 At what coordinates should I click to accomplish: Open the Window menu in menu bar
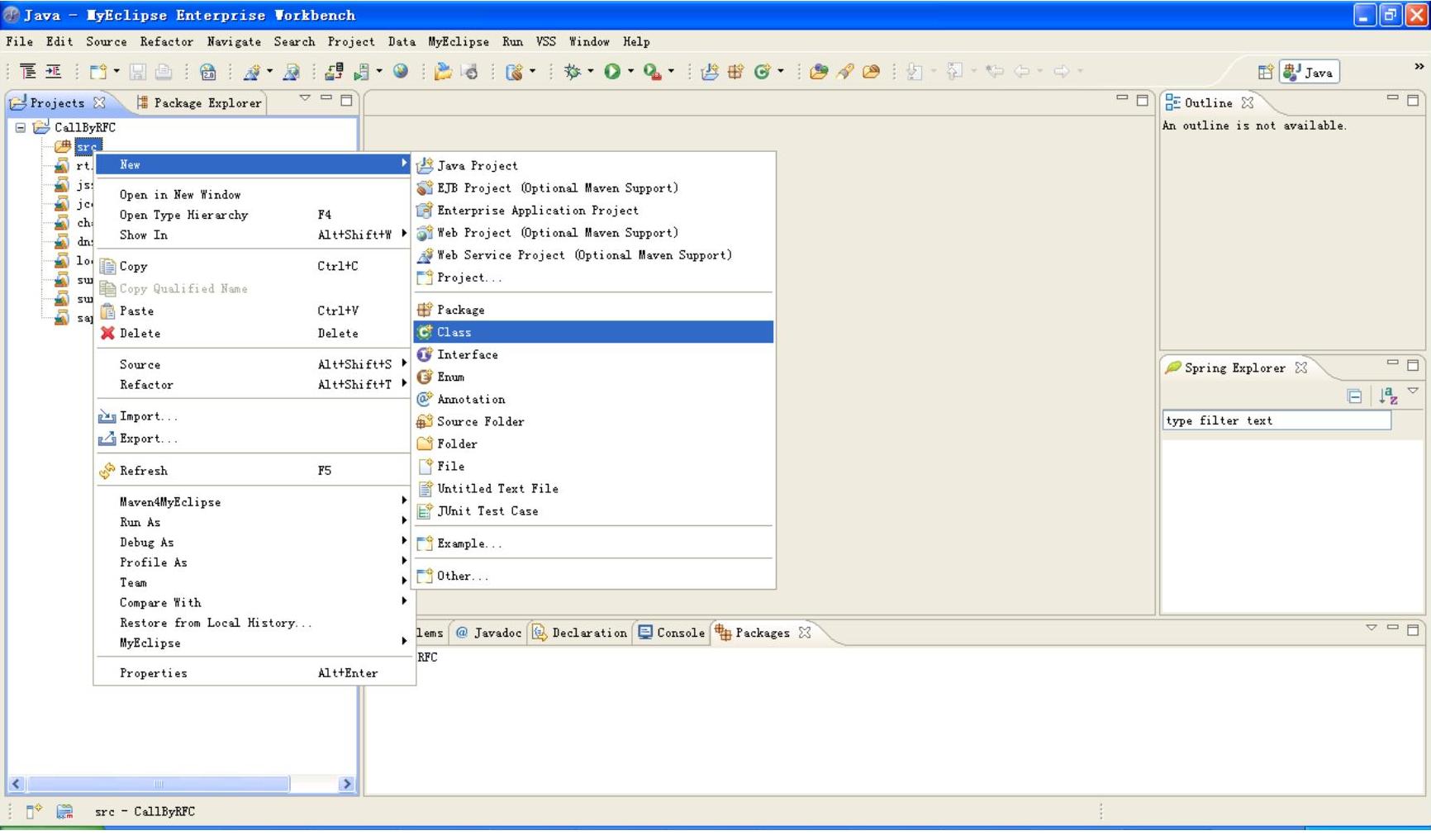point(588,41)
